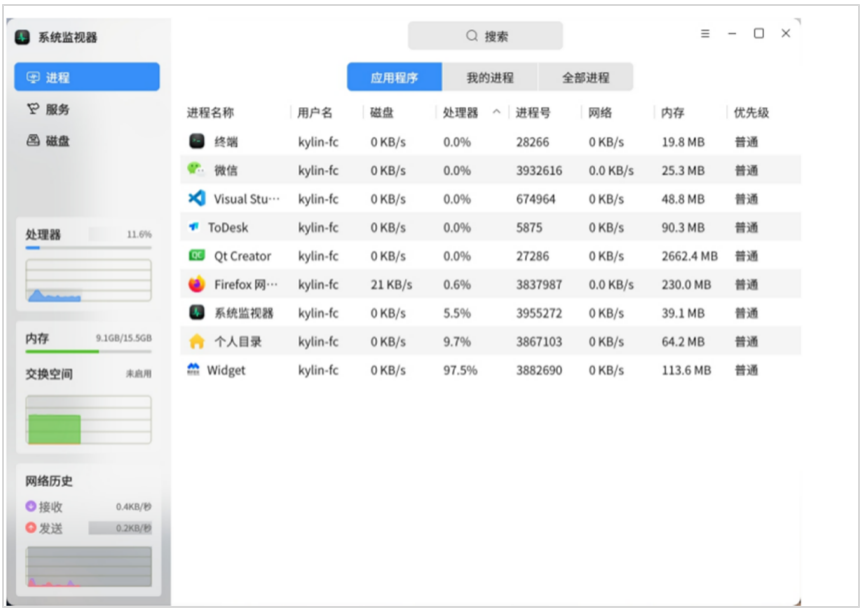The width and height of the screenshot is (864, 612).
Task: Click the Terminal (终端) process icon
Action: 197,142
